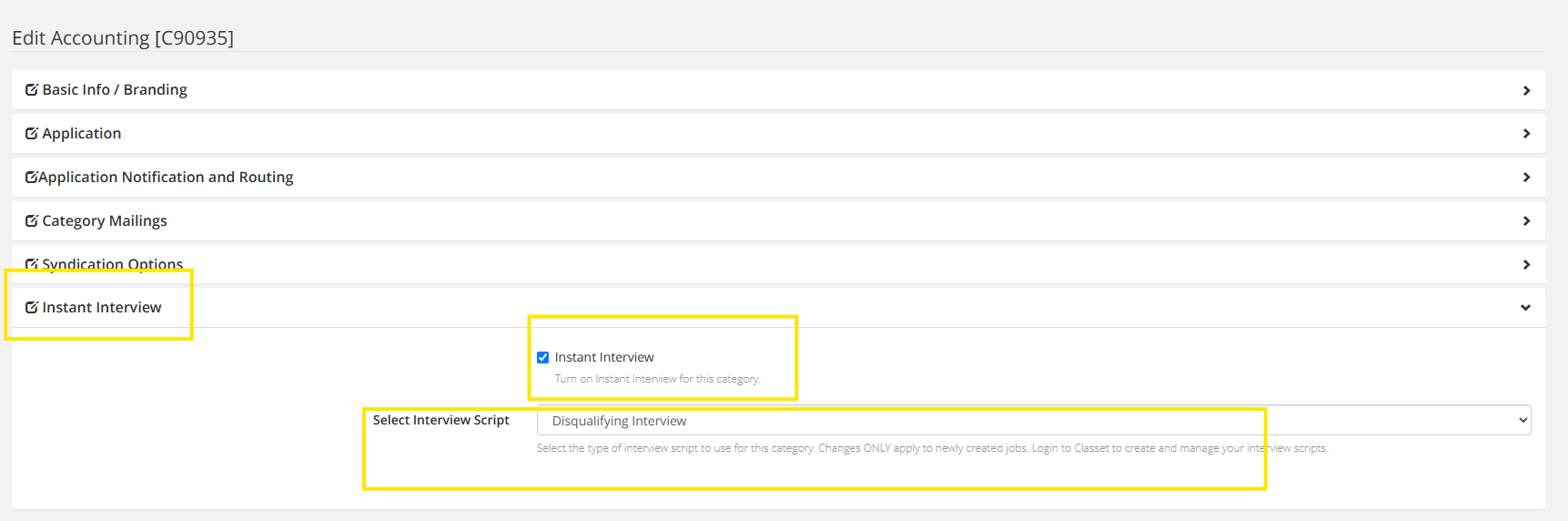Expand Syndication Options via its chevron
The image size is (1568, 521).
1526,265
